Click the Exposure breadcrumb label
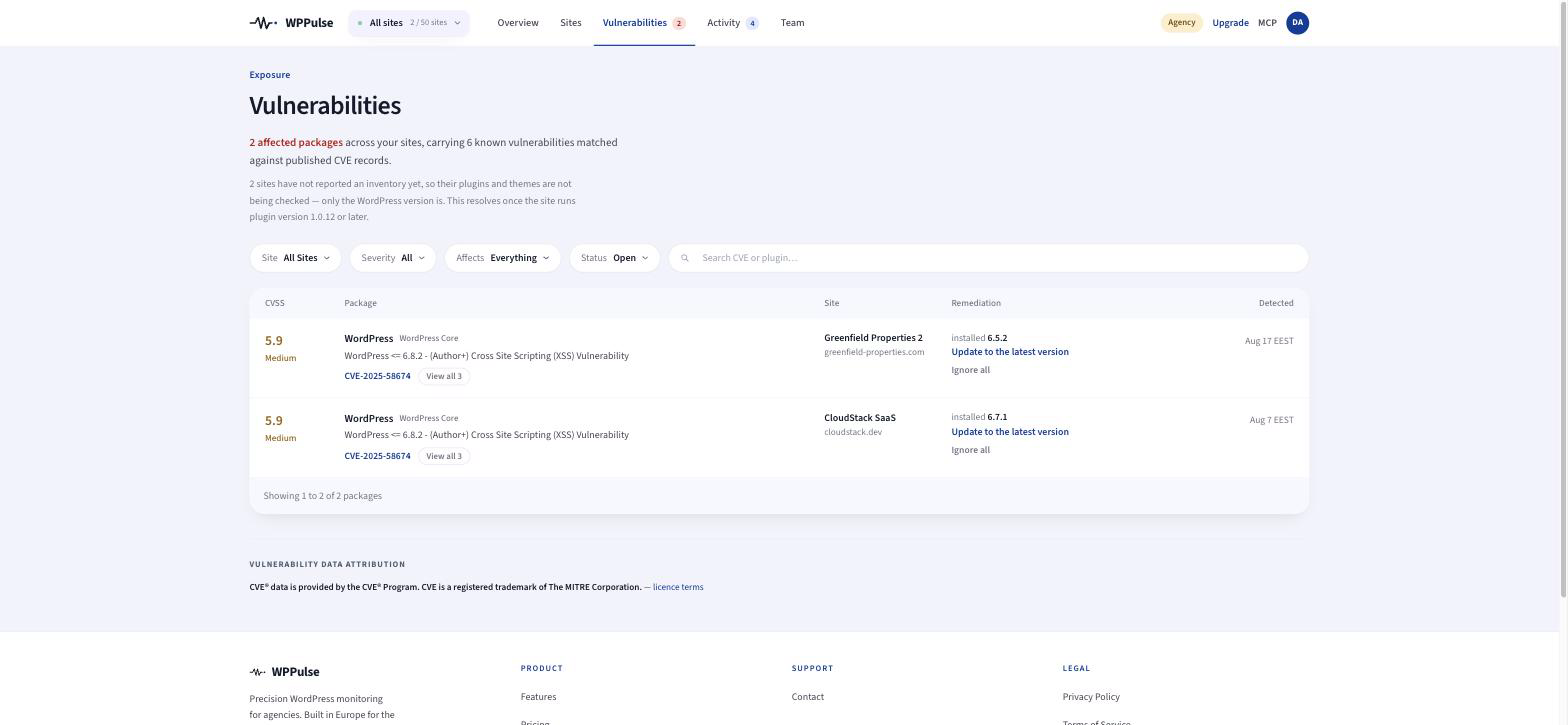The width and height of the screenshot is (1568, 725). pyautogui.click(x=270, y=75)
